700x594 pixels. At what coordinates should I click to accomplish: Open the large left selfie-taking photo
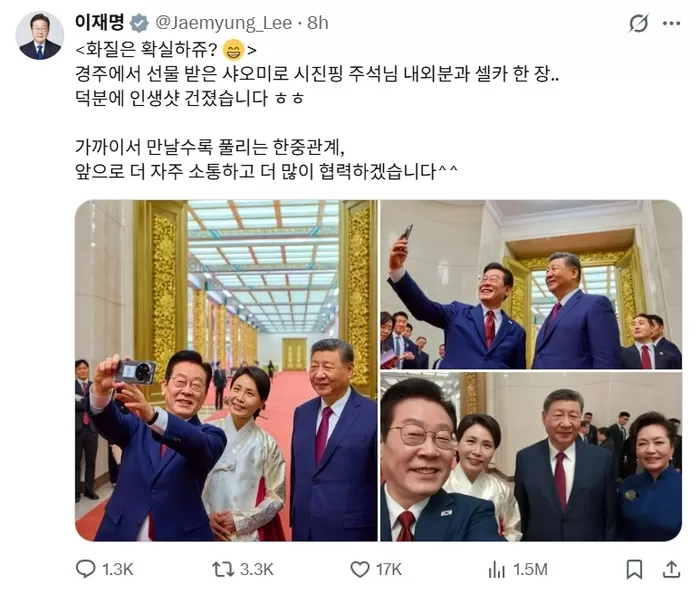tap(226, 370)
